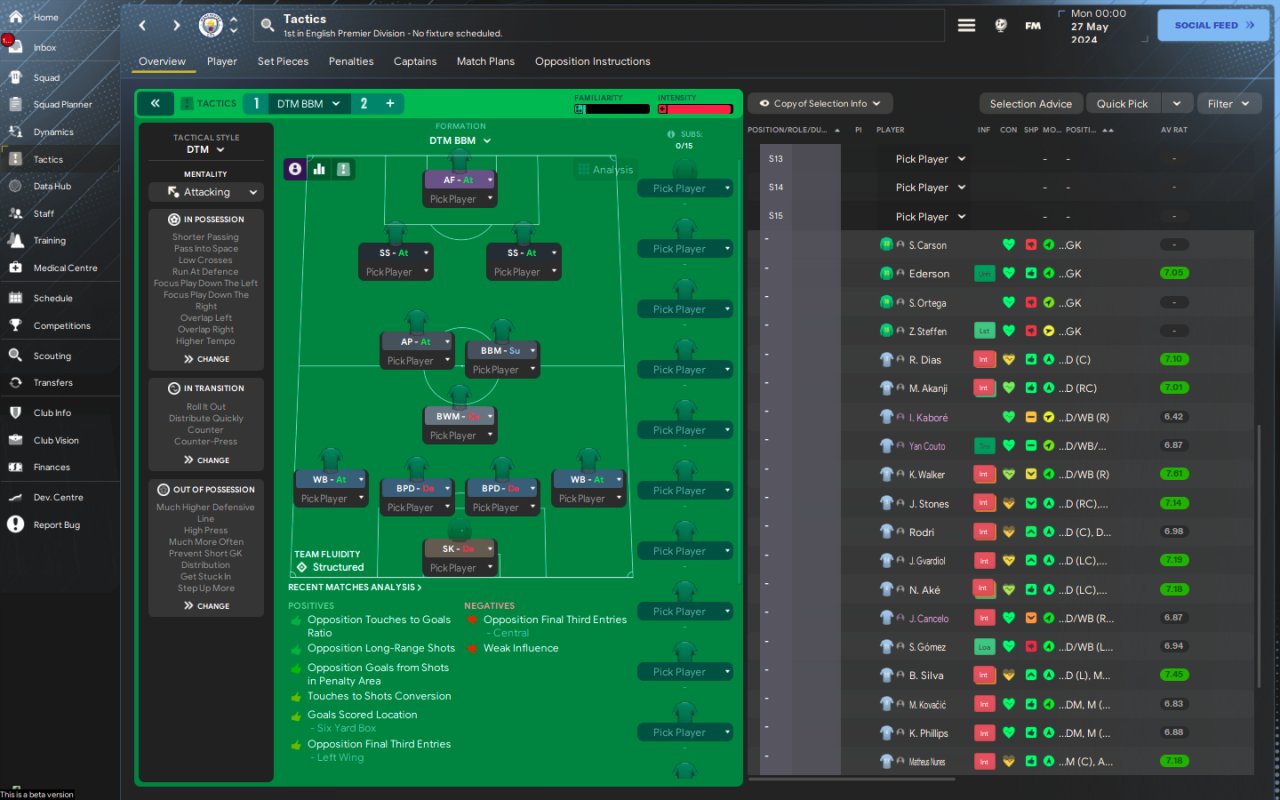The height and width of the screenshot is (800, 1280).
Task: Click the Training cone icon in the sidebar
Action: tap(16, 240)
